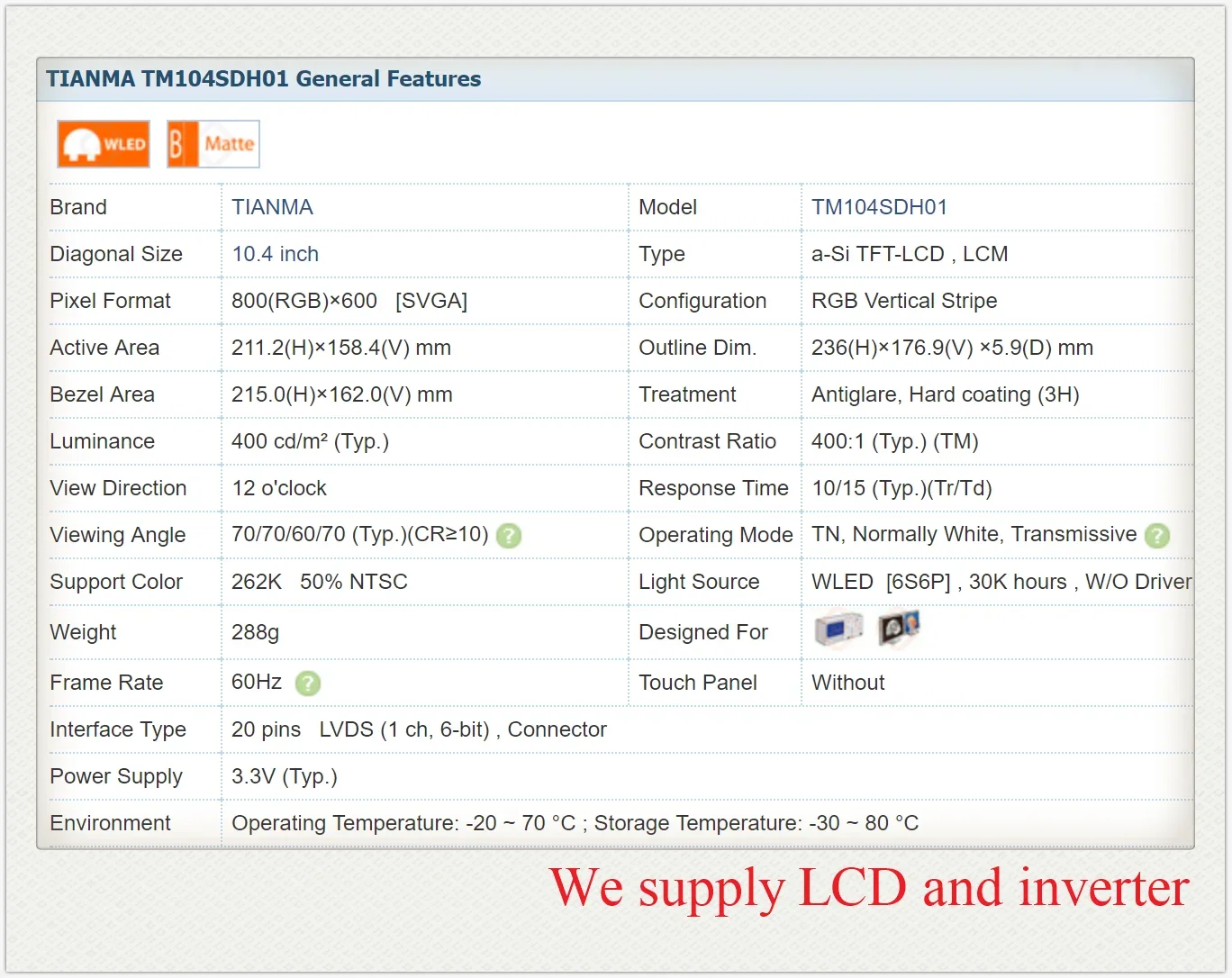Open the TIANMA brand link

272,207
